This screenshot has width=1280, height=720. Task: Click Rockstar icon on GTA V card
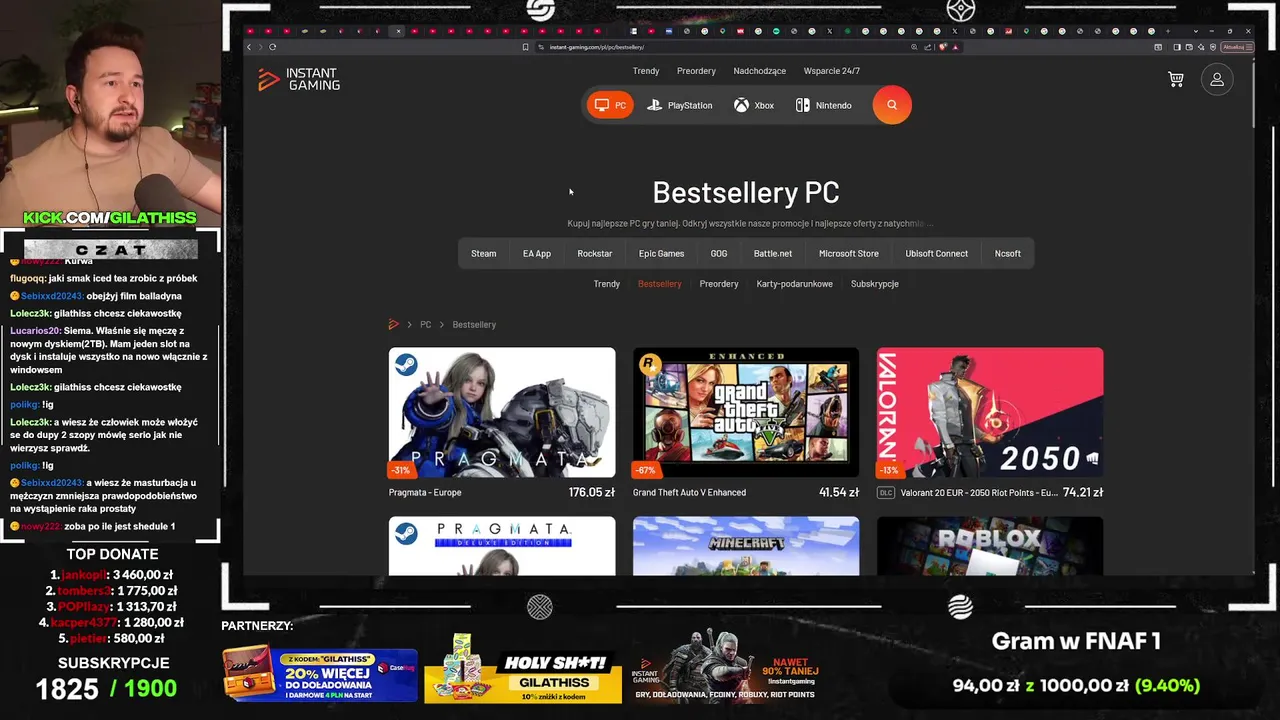coord(650,365)
